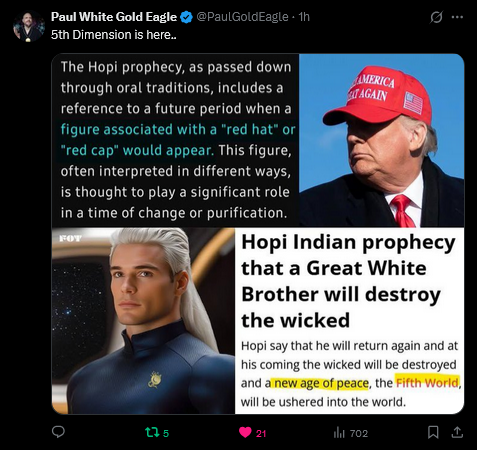Viewport: 477px width, 450px height.
Task: Click the Grok explain-post icon
Action: pyautogui.click(x=436, y=17)
